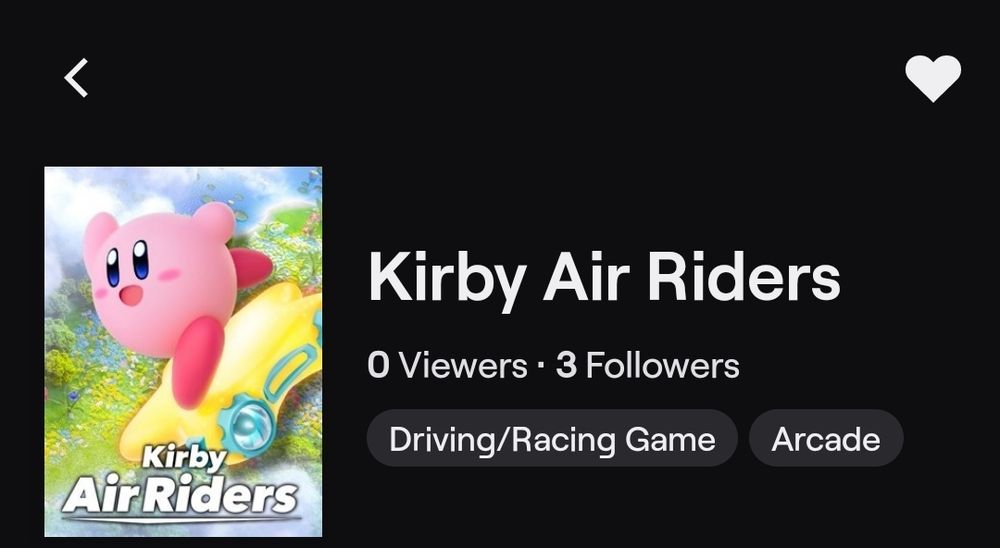Viewport: 1000px width, 548px height.
Task: Click the teal gem on the Warp Star
Action: coord(249,424)
